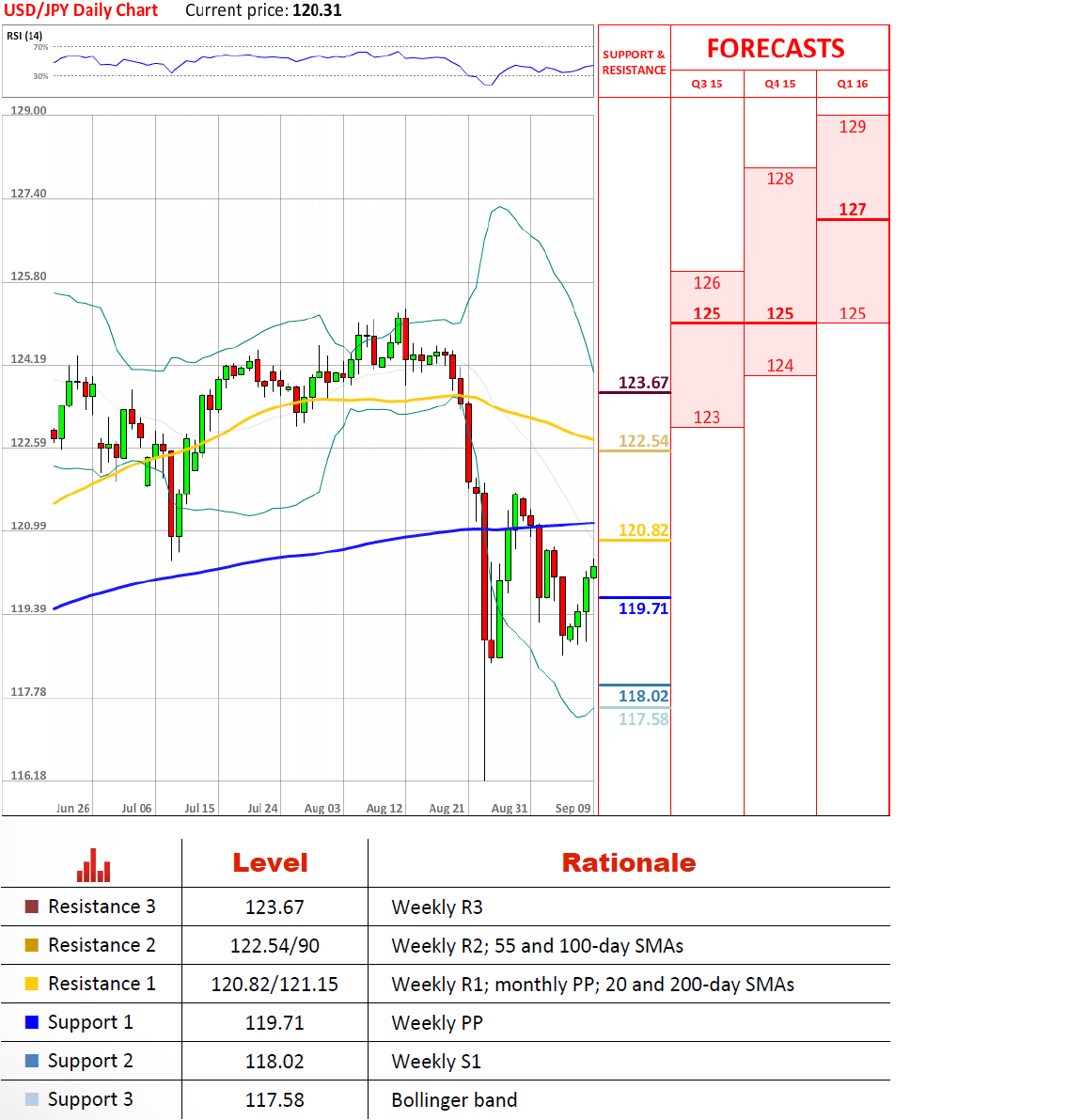Click the 120.82/121.15 level cell

275,985
